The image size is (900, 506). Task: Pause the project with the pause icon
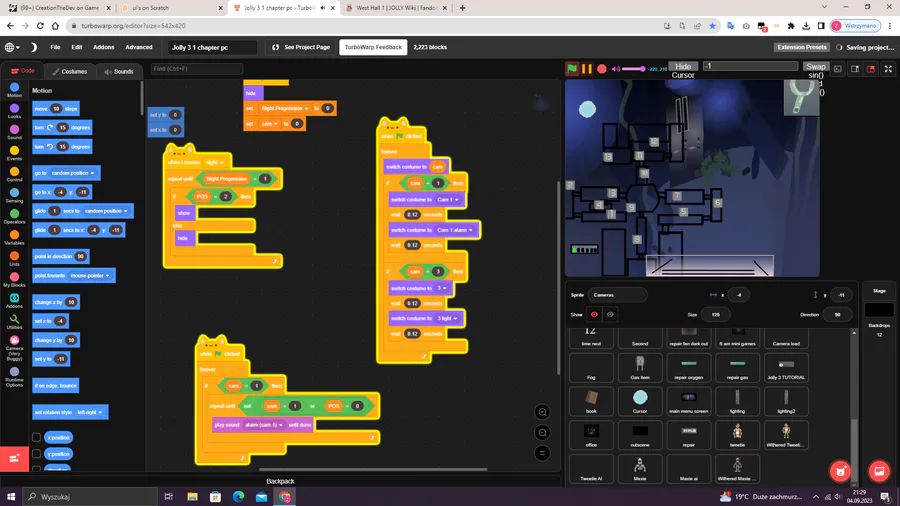pyautogui.click(x=587, y=69)
